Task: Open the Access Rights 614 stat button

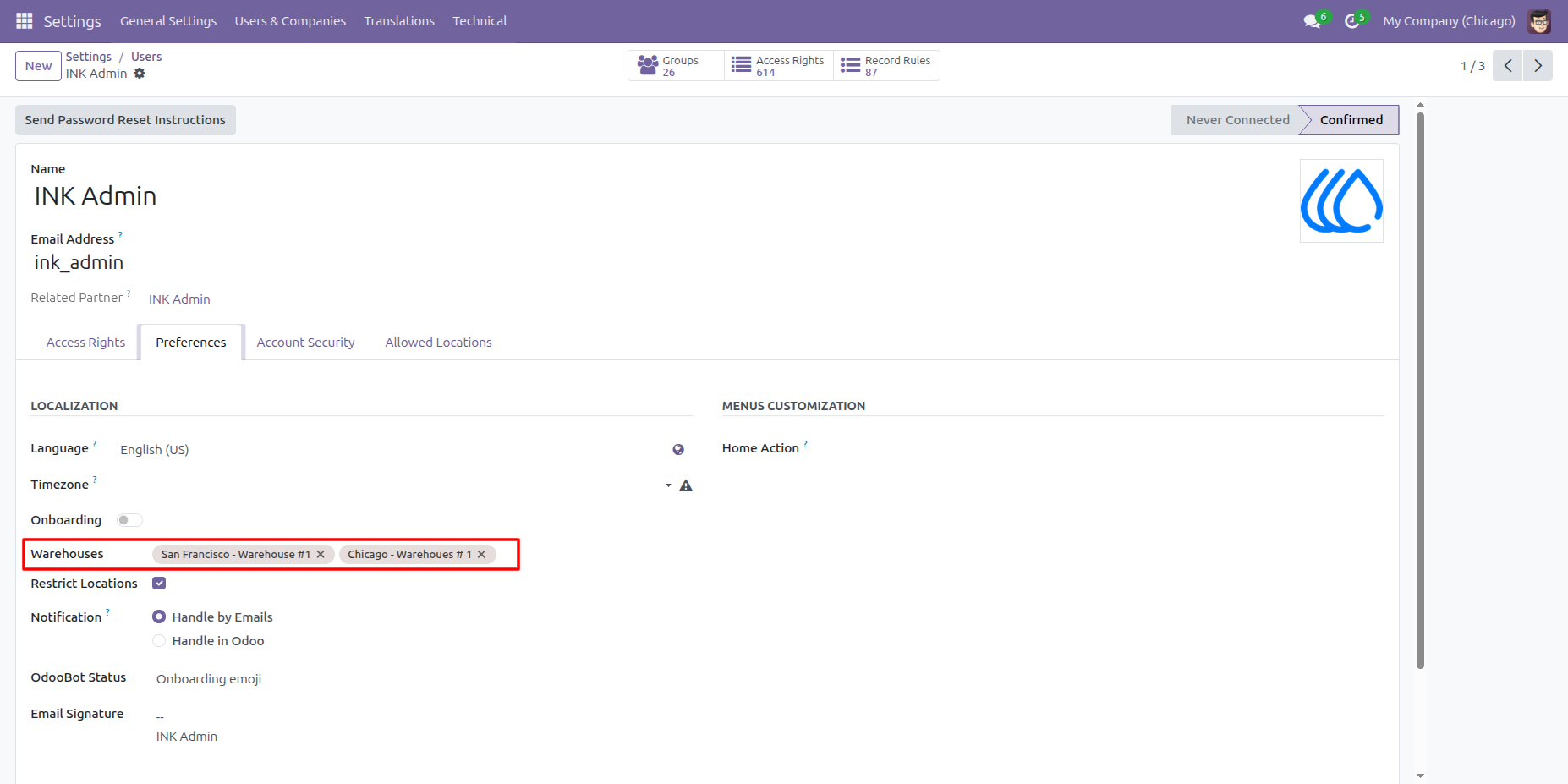Action: pyautogui.click(x=779, y=66)
